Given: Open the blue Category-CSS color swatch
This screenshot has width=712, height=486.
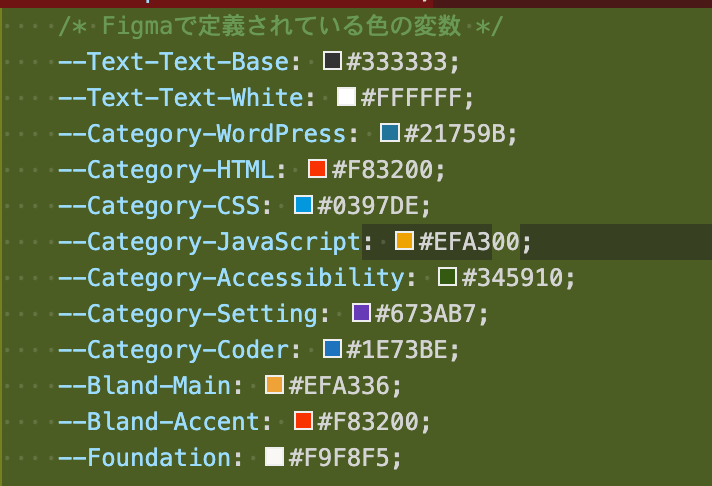Looking at the screenshot, I should [x=304, y=206].
